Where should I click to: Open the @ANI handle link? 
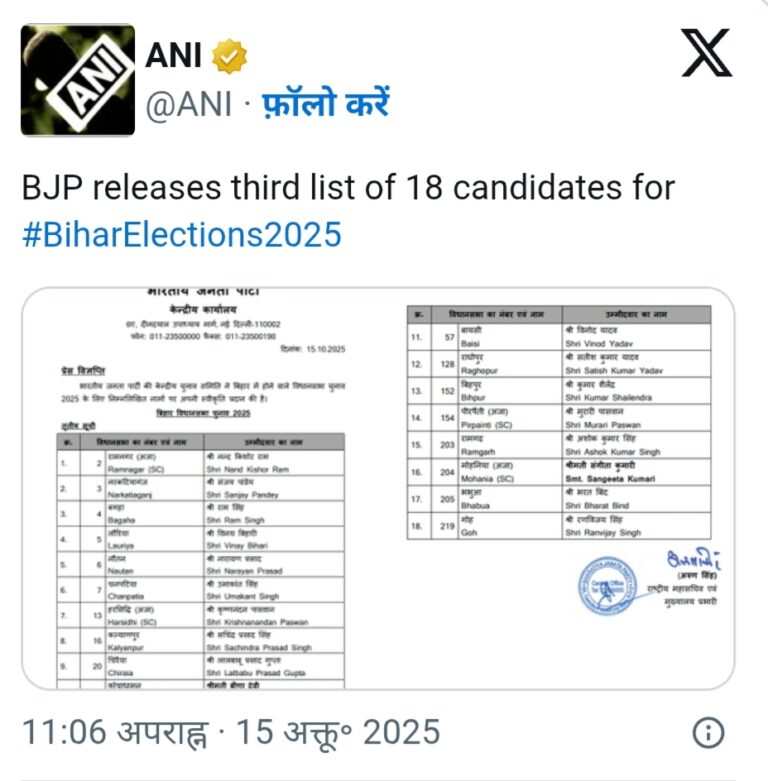[189, 103]
